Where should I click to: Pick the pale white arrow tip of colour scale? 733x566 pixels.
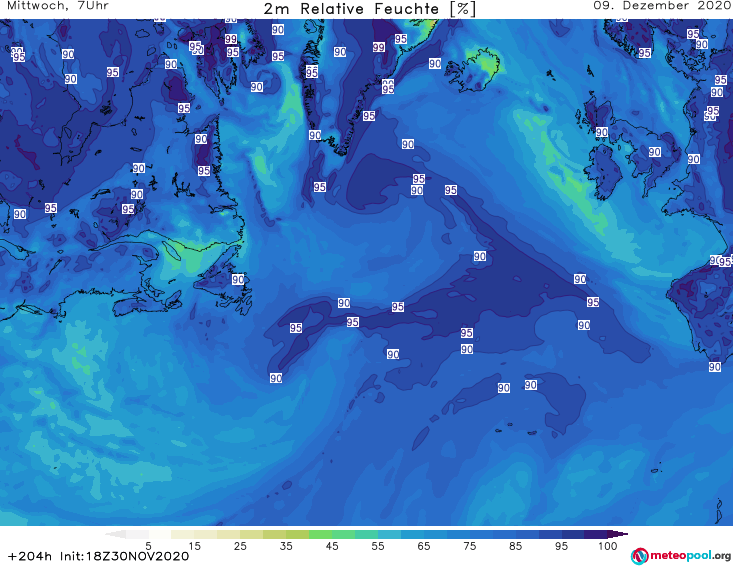[x=115, y=534]
